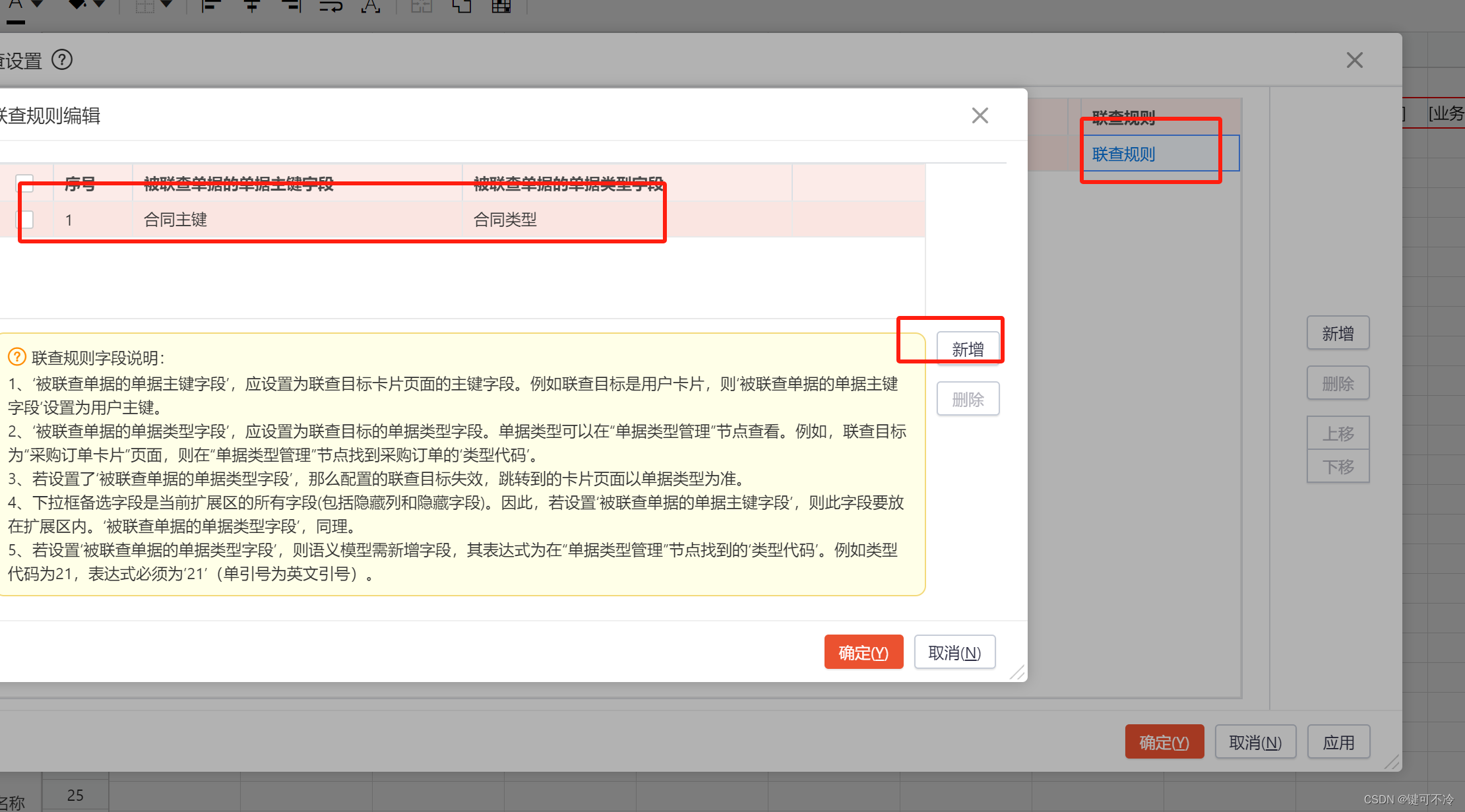Select the left align icon on the toolbar
Viewport: 1465px width, 812px height.
[x=211, y=7]
